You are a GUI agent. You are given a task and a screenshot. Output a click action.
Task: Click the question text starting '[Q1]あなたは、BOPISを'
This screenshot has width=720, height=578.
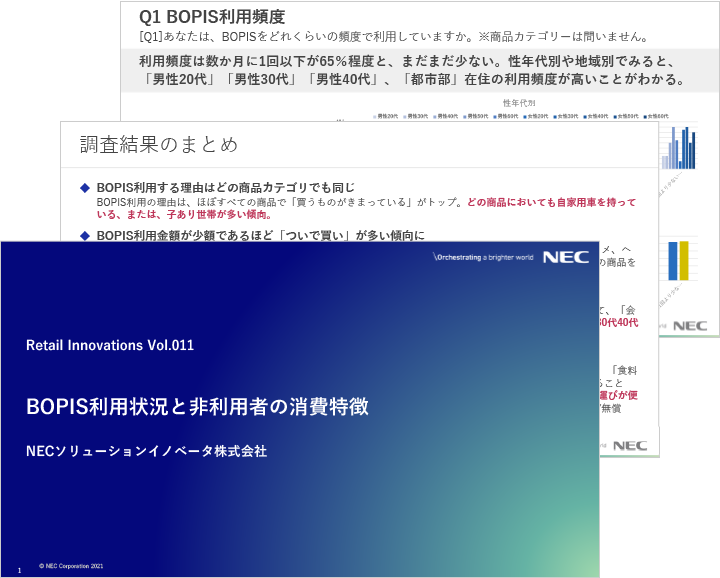click(x=394, y=37)
